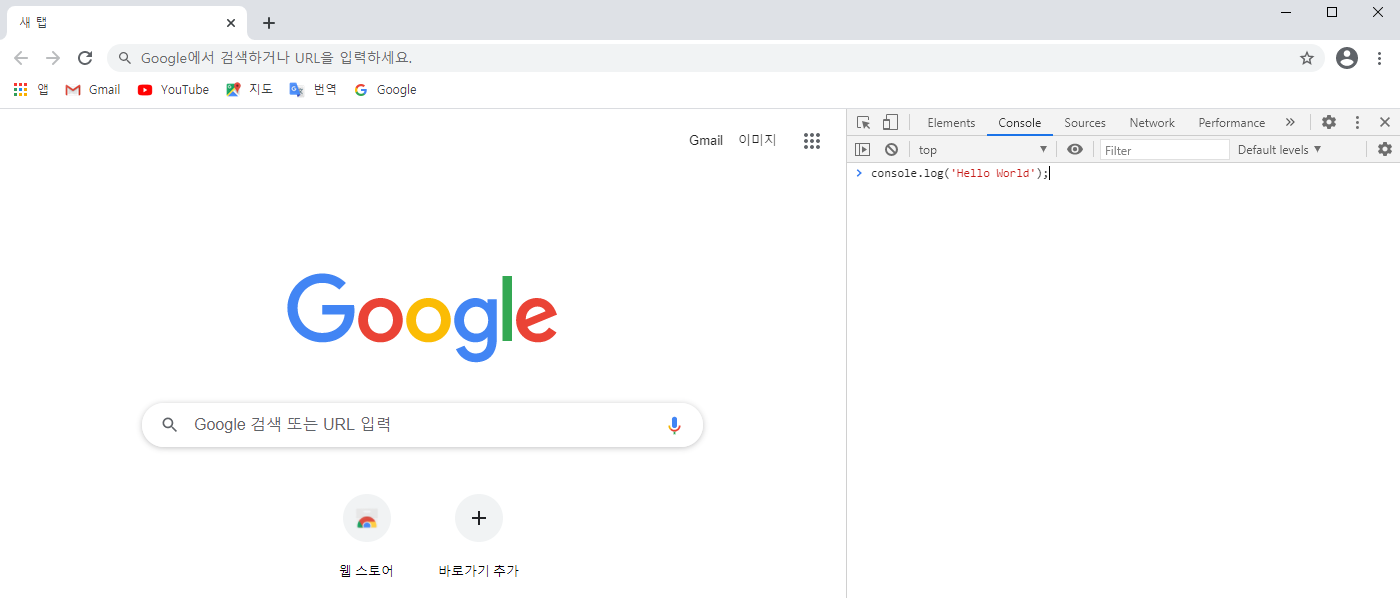1400x598 pixels.
Task: Expand the Default levels dropdown
Action: (x=1279, y=149)
